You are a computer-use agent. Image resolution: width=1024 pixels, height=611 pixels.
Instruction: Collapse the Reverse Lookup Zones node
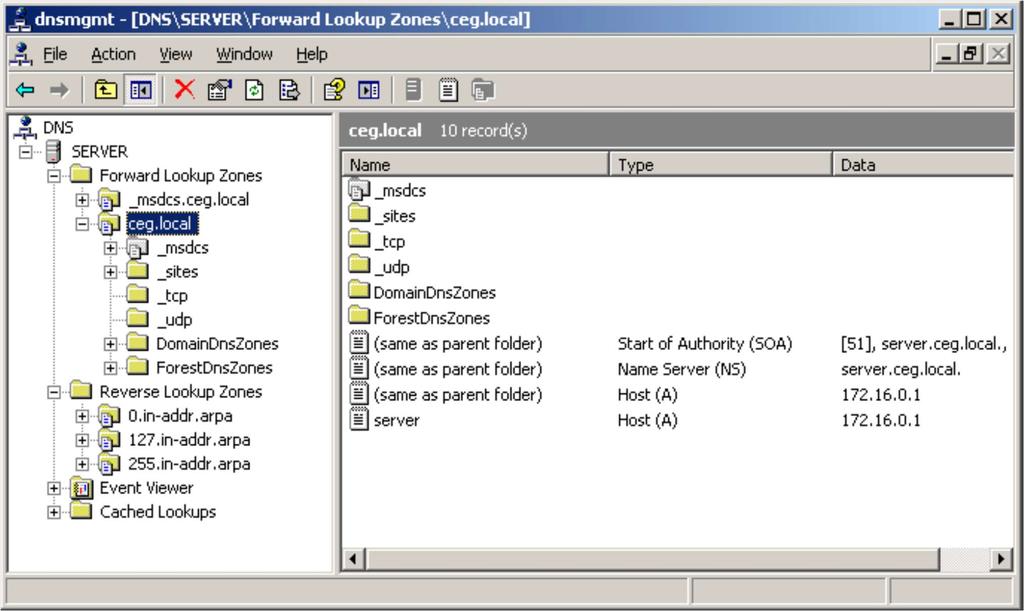click(54, 392)
